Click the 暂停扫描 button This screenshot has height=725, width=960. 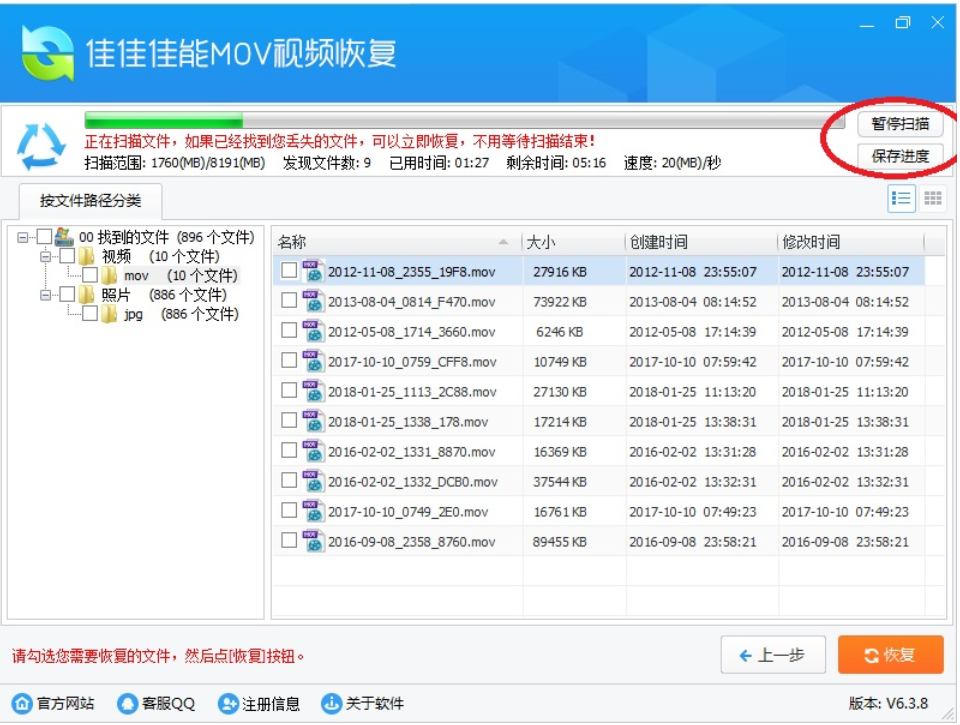point(899,124)
